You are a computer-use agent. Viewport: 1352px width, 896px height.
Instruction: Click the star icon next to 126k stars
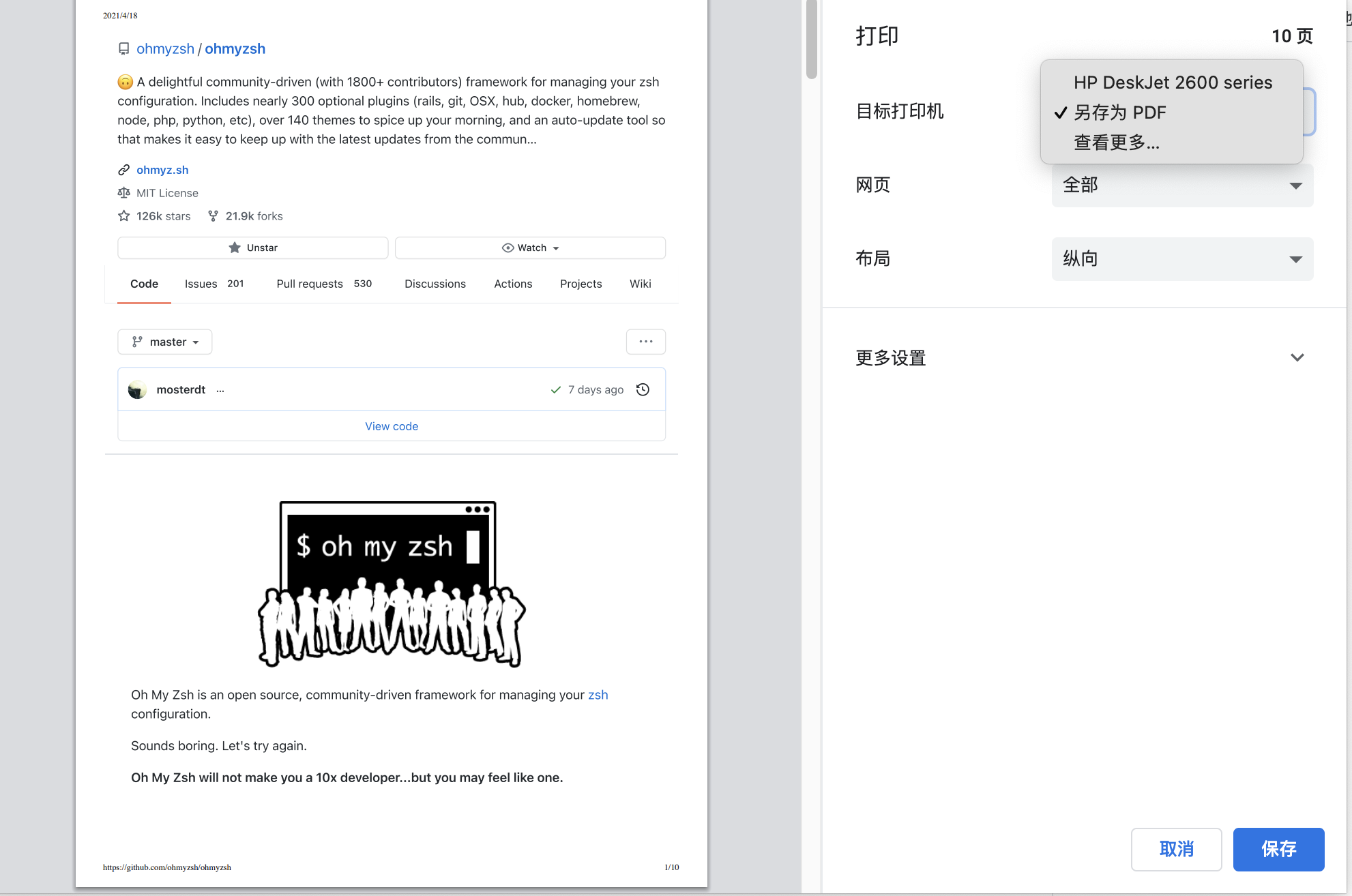coord(123,216)
